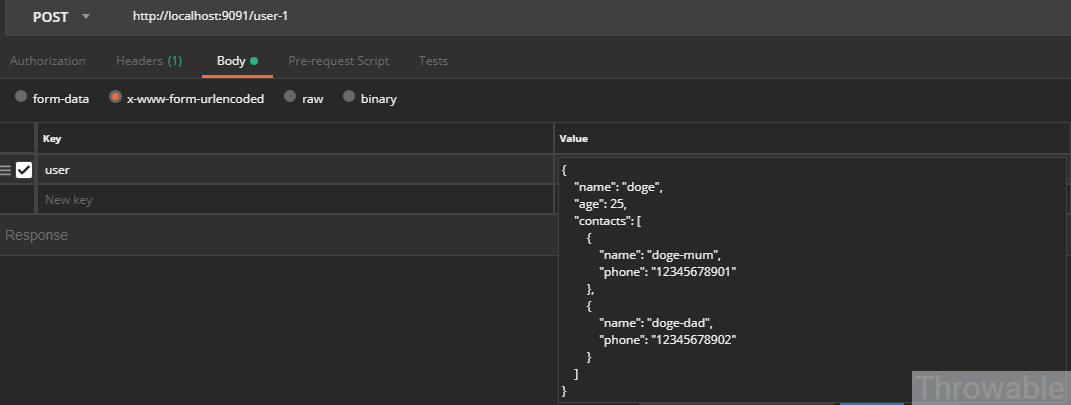
Task: Click the Key column header
Action: (52, 138)
